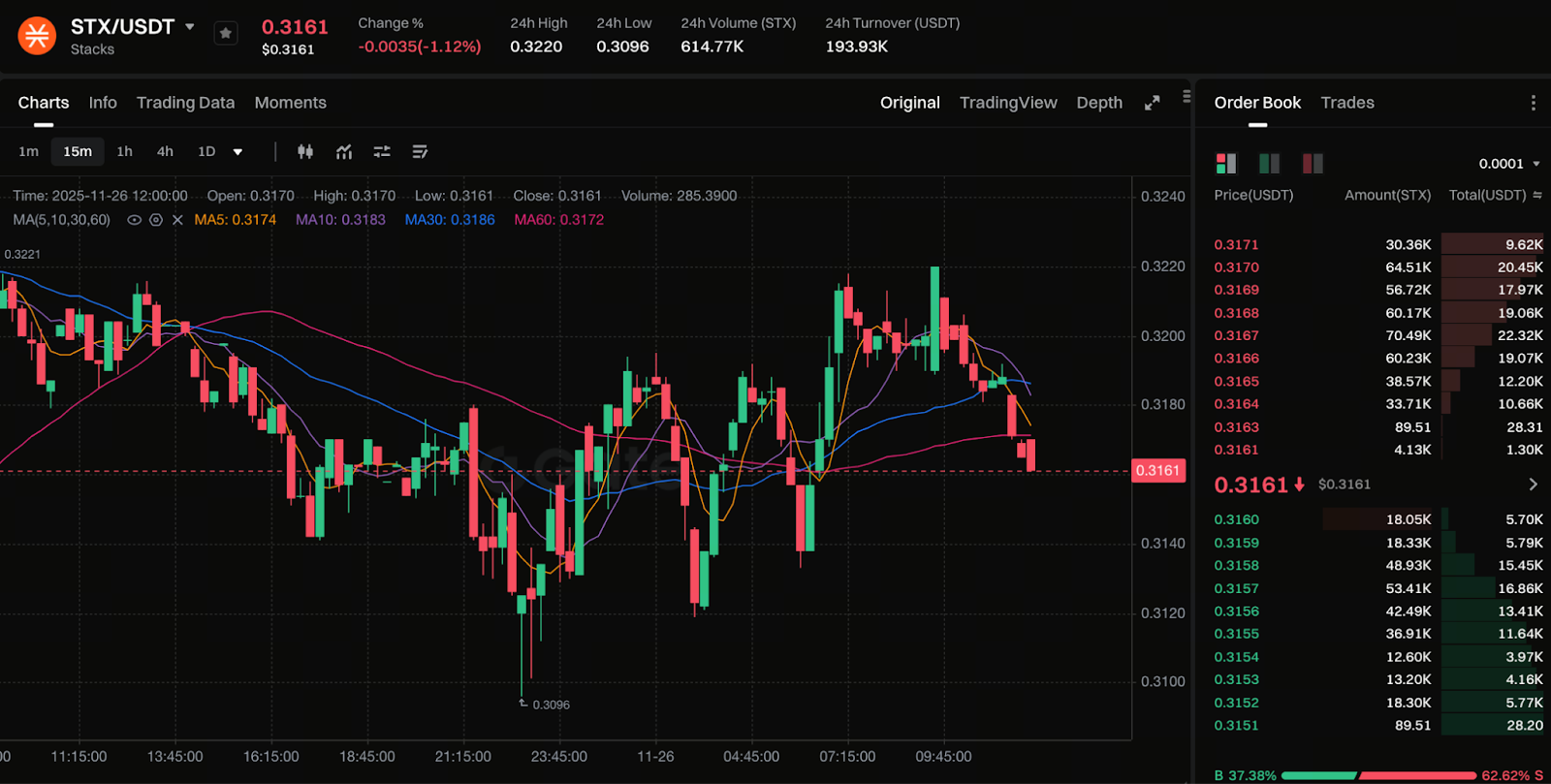Show bids-only order book view

pos(1269,163)
